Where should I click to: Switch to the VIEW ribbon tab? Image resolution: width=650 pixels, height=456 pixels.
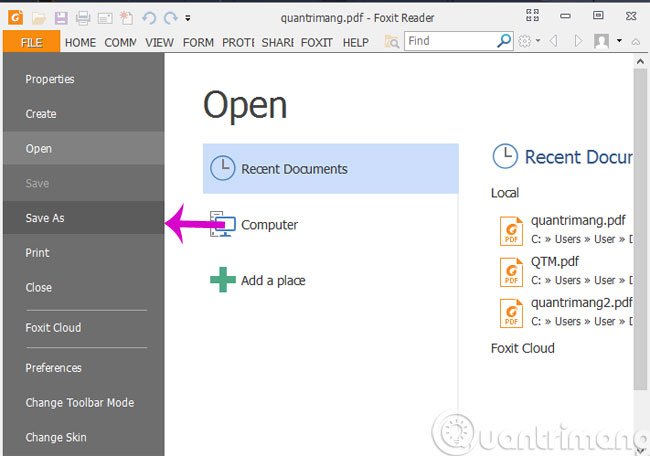pos(159,42)
